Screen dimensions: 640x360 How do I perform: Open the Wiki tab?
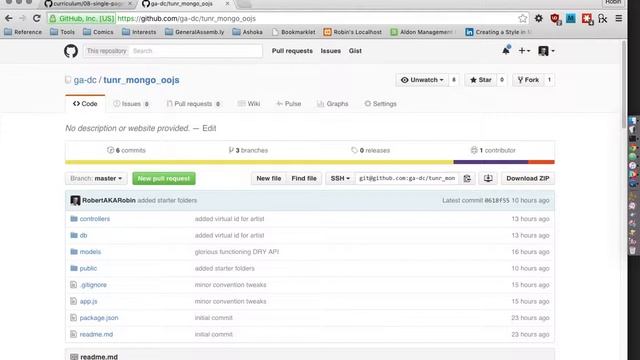249,104
